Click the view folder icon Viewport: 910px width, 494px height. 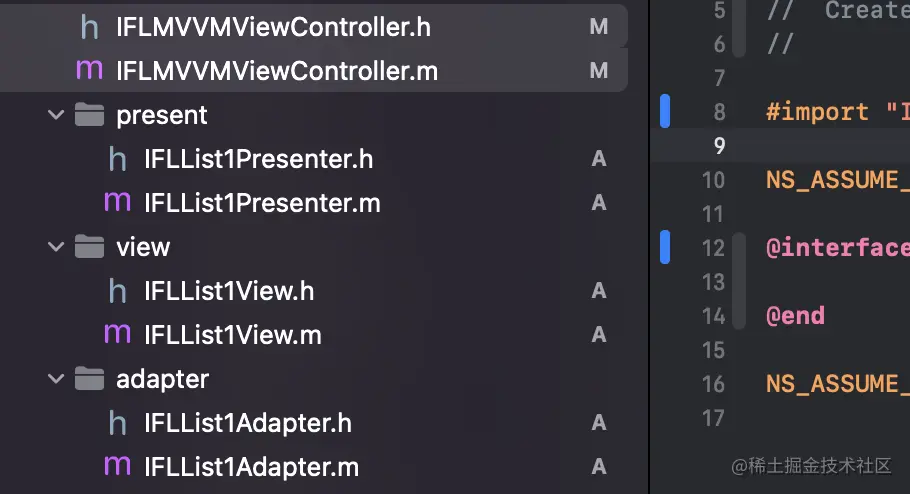point(90,246)
